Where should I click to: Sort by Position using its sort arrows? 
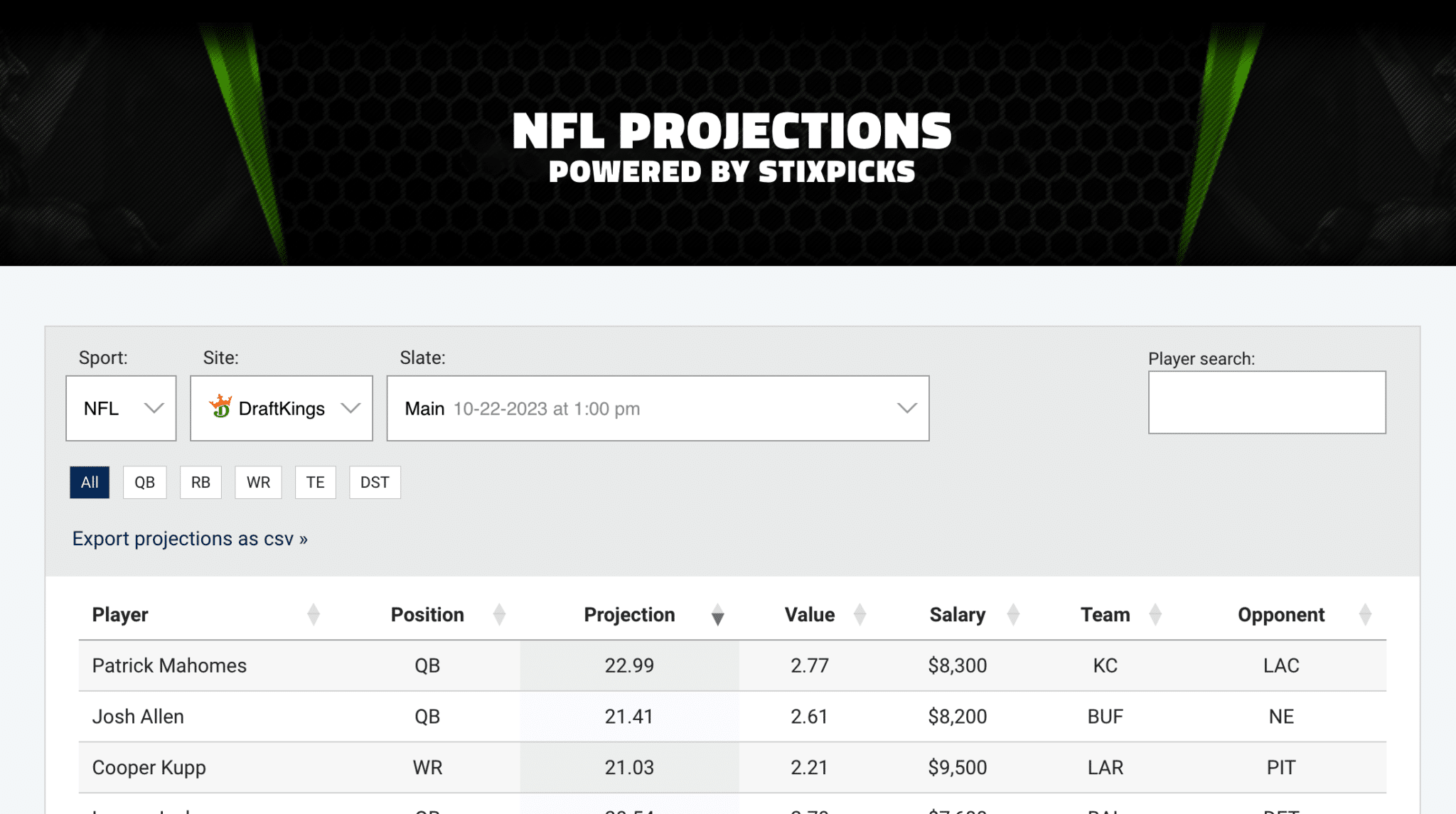[x=499, y=615]
